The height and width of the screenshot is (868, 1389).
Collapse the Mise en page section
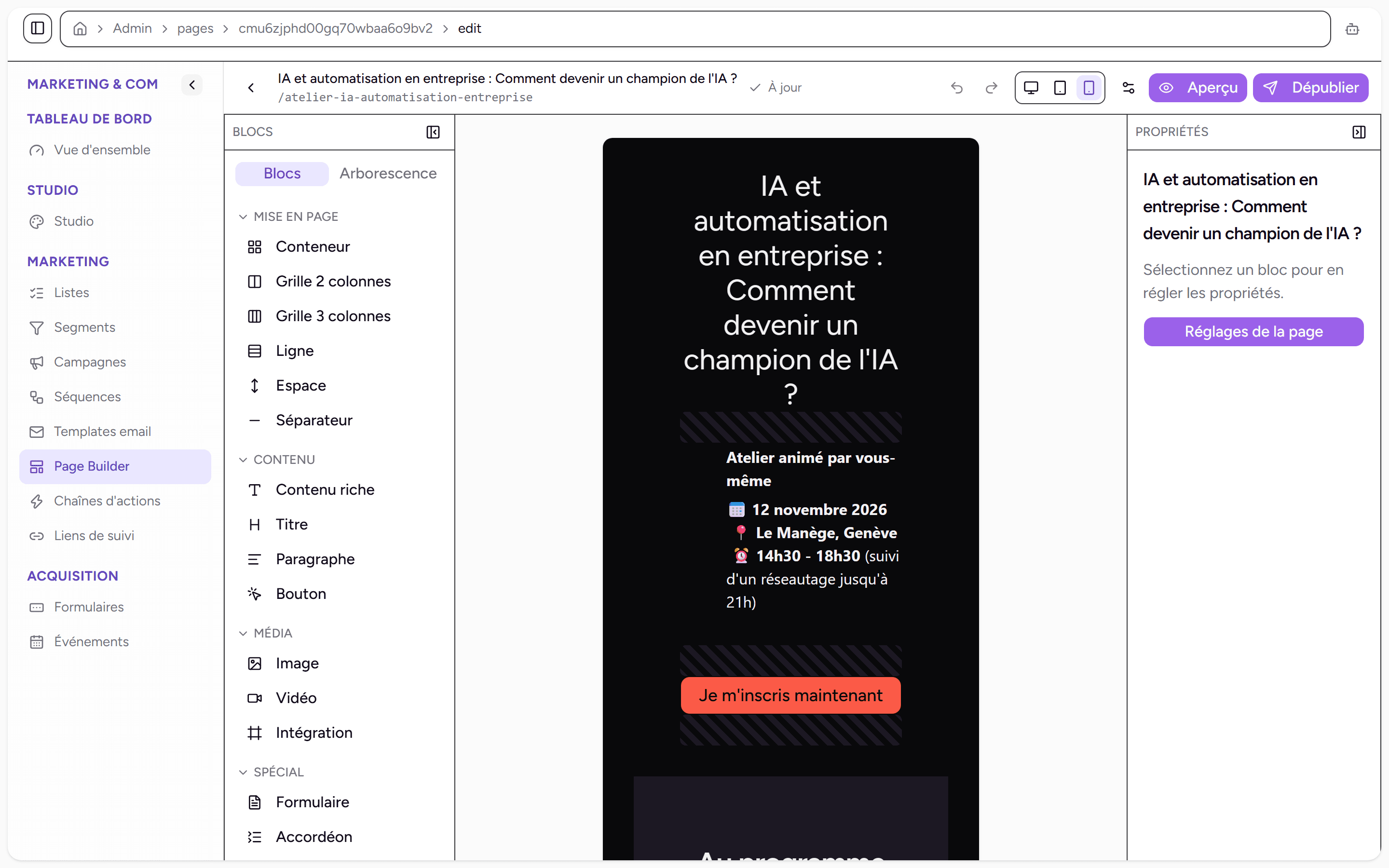point(289,217)
